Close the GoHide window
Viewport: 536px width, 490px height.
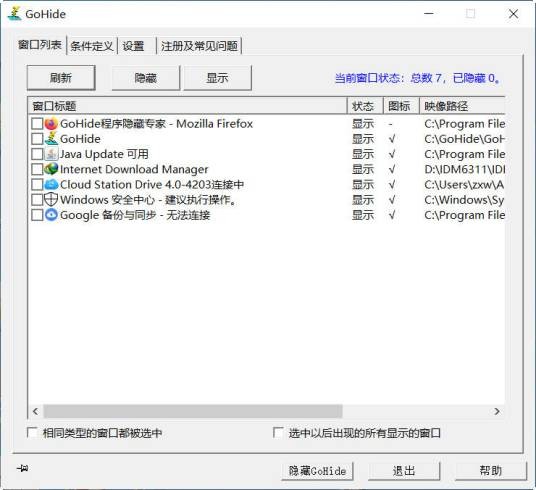[513, 14]
